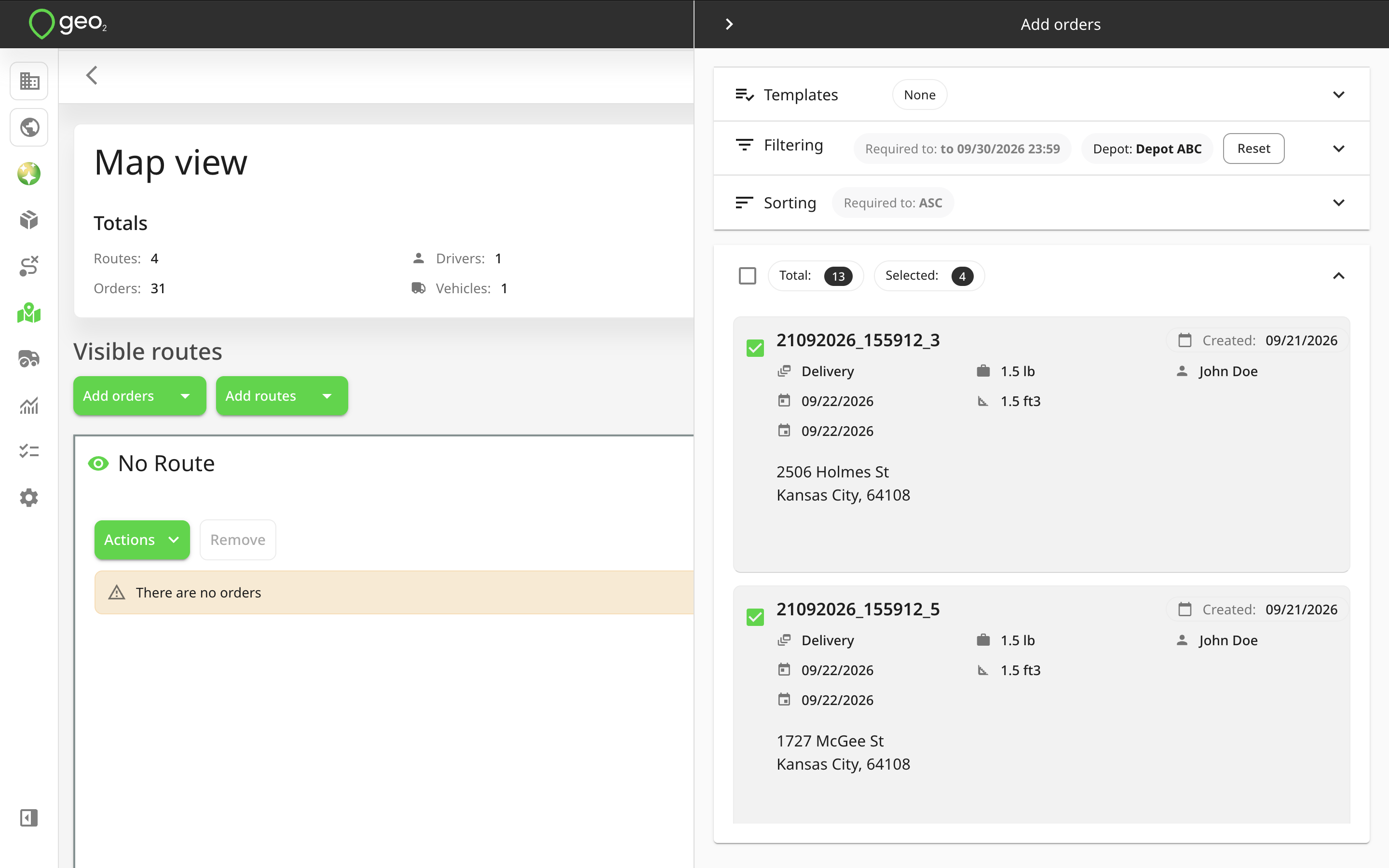1389x868 pixels.
Task: Close the Add orders panel arrow
Action: [x=729, y=24]
